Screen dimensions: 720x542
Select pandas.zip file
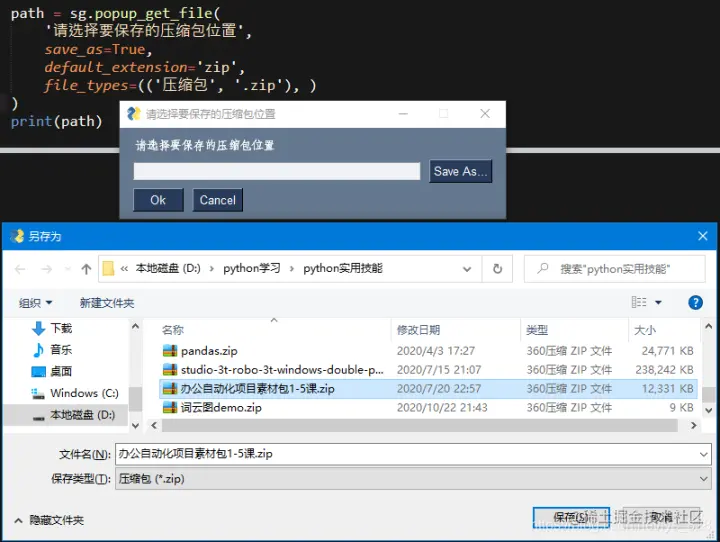209,351
